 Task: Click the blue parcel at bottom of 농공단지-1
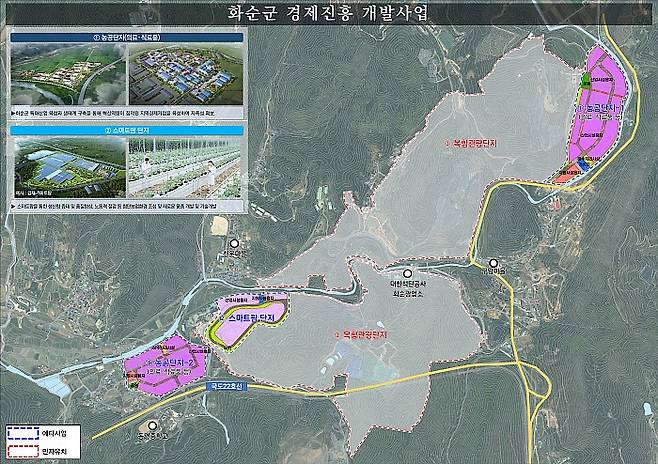tap(583, 164)
